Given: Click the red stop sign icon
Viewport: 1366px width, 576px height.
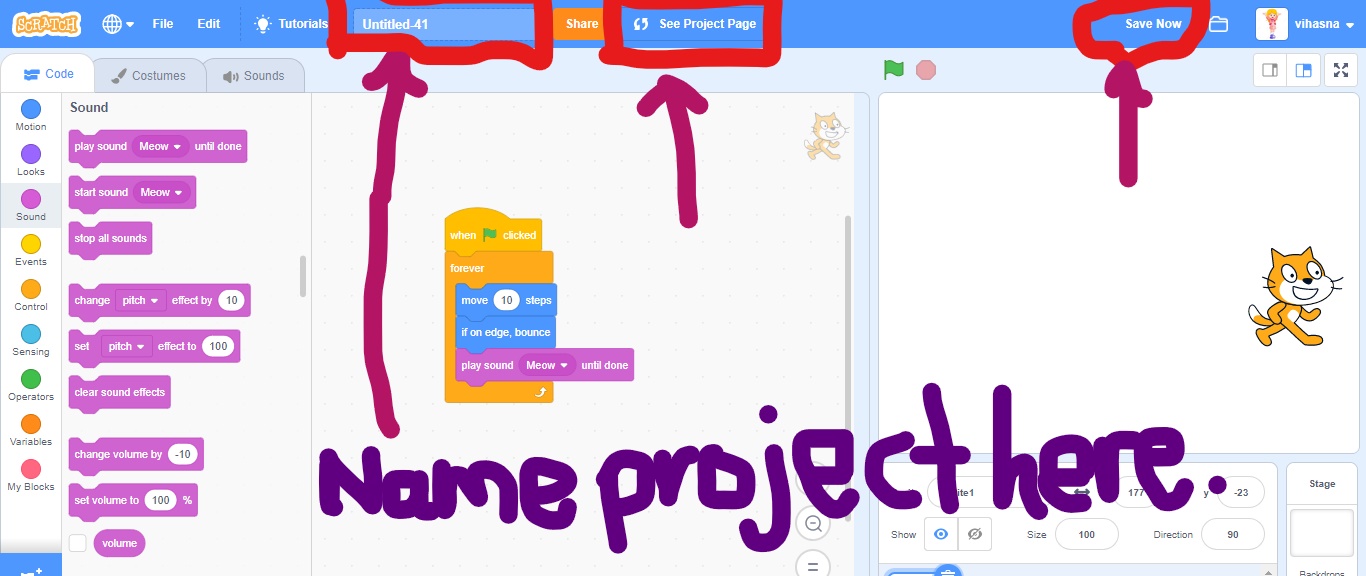Looking at the screenshot, I should (x=926, y=70).
